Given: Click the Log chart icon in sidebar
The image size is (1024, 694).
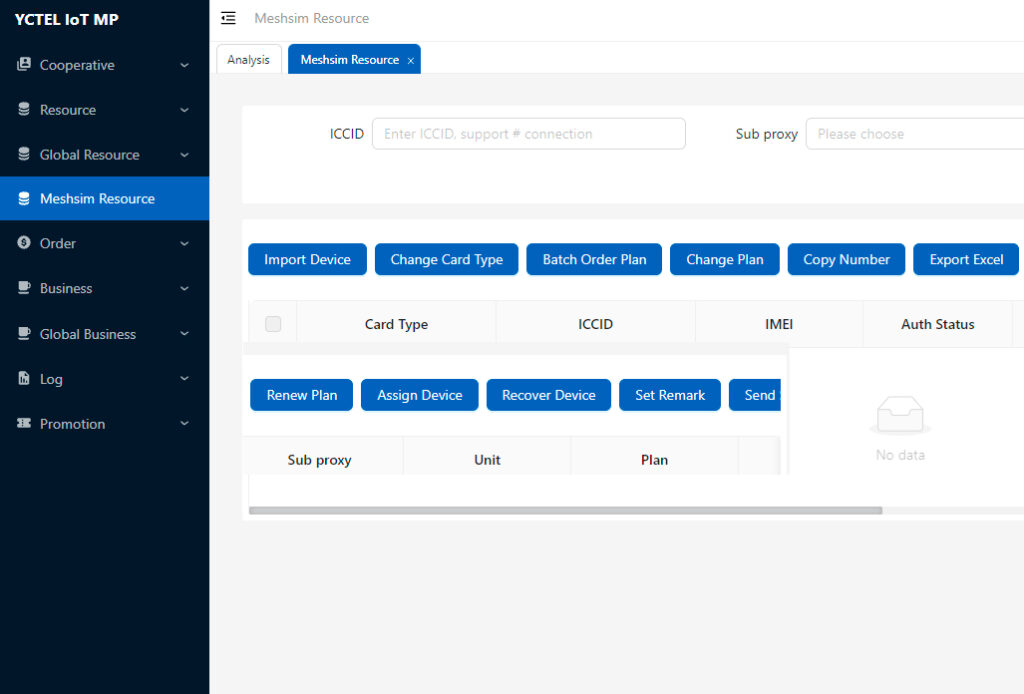Looking at the screenshot, I should coord(24,379).
